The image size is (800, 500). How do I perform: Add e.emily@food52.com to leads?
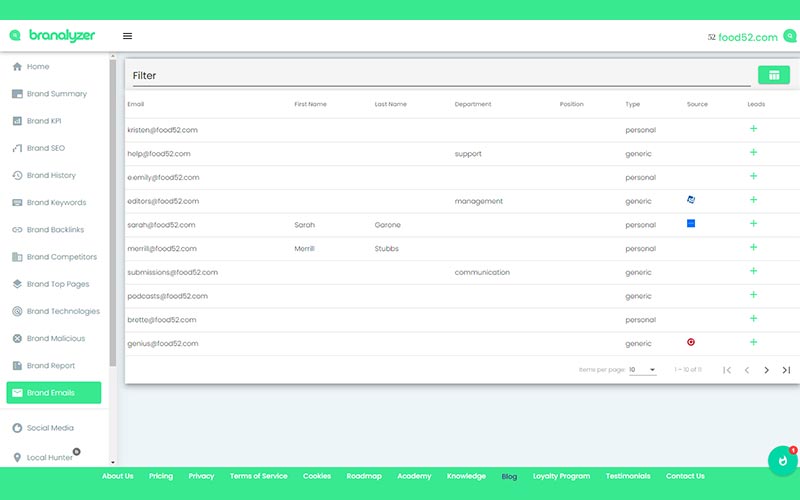click(x=753, y=177)
